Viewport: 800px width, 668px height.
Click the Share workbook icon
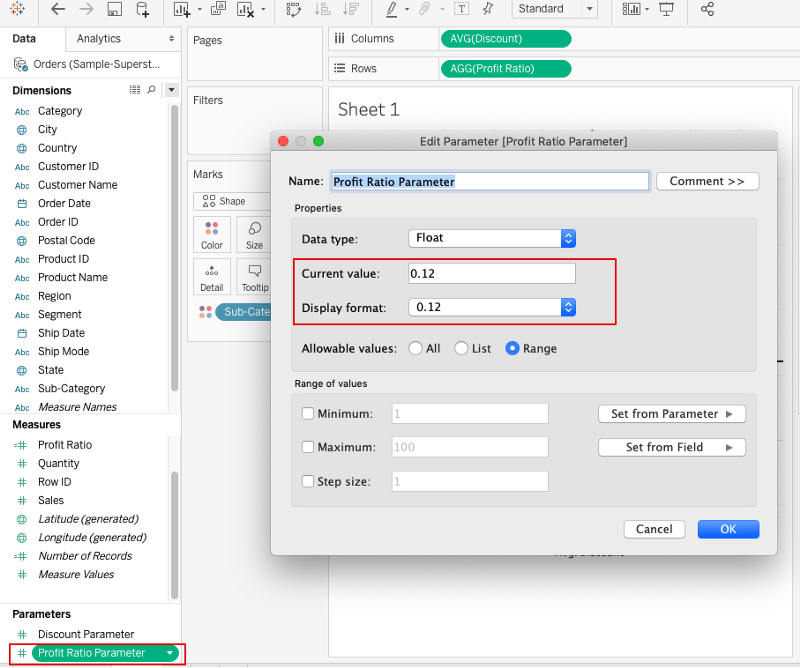click(708, 9)
